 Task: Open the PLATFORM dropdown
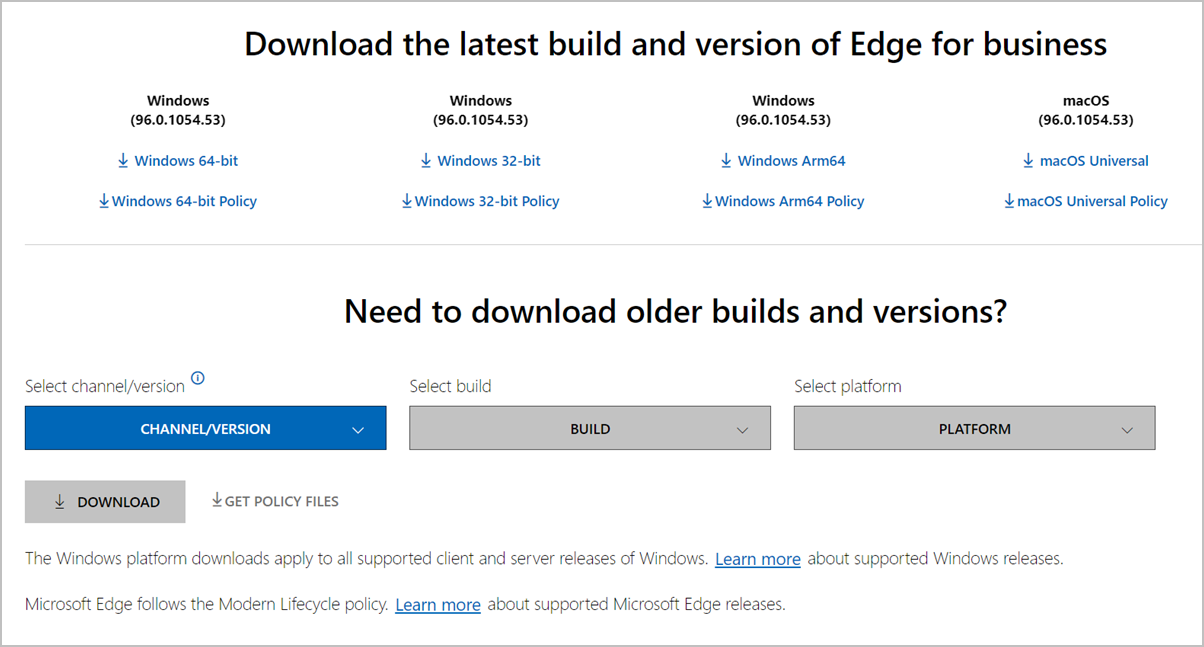tap(974, 428)
